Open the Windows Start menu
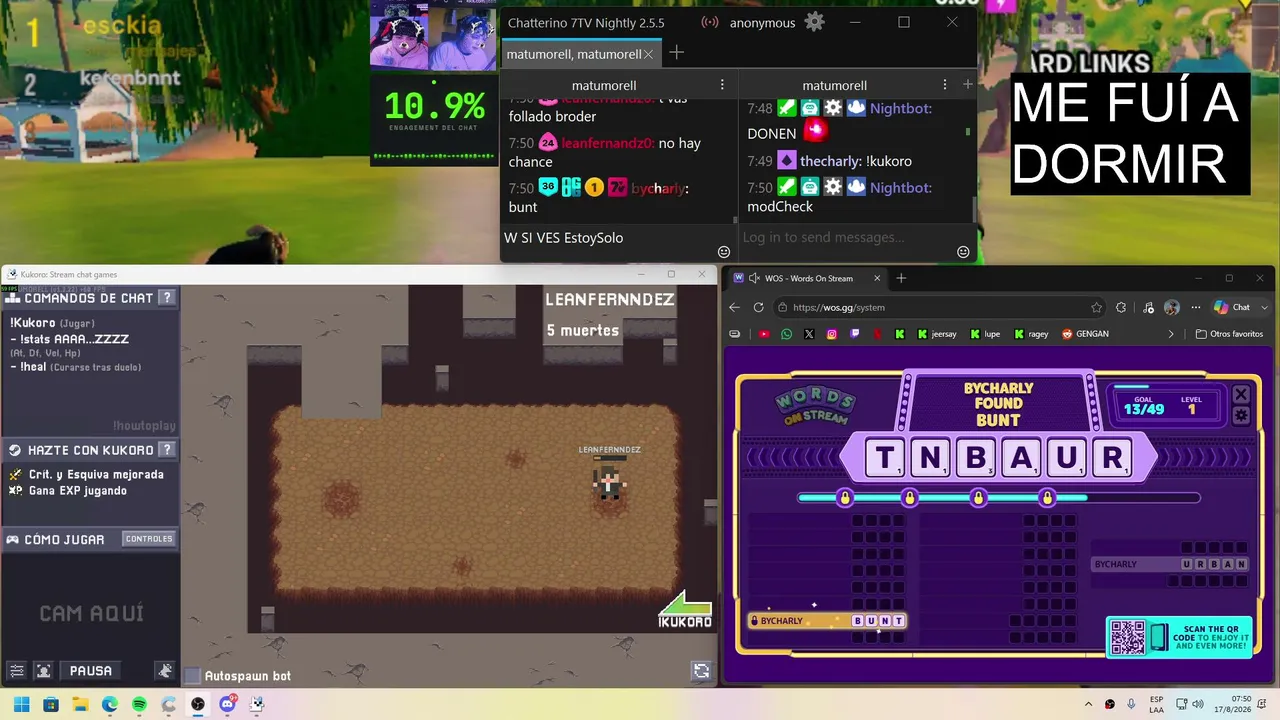 pyautogui.click(x=21, y=704)
